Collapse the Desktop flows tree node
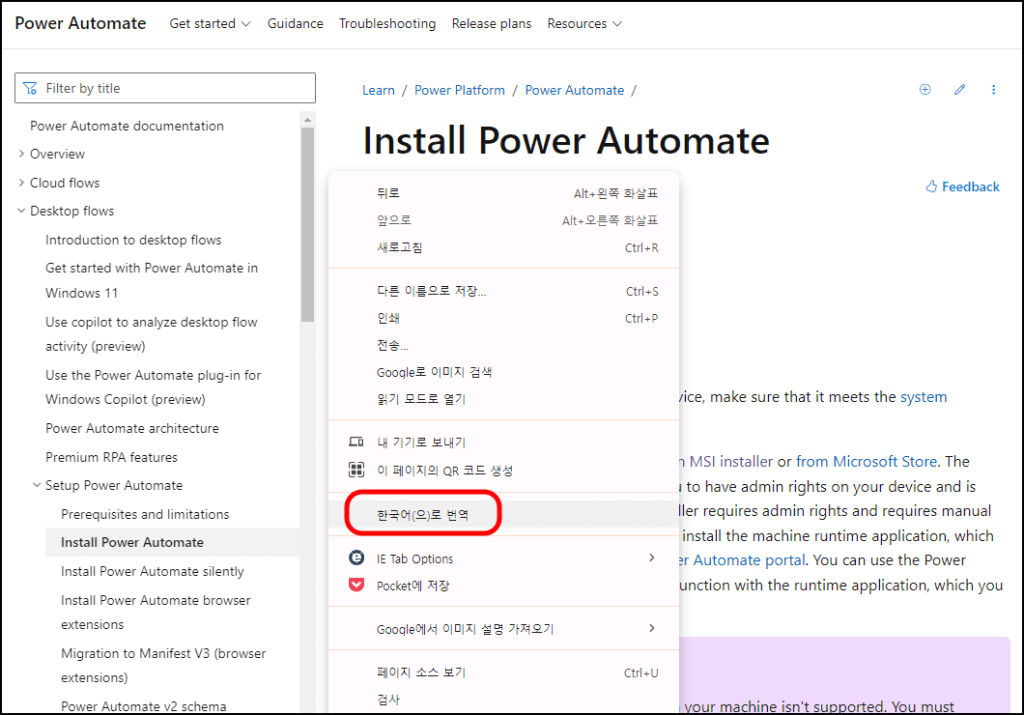Image resolution: width=1024 pixels, height=715 pixels. click(22, 210)
